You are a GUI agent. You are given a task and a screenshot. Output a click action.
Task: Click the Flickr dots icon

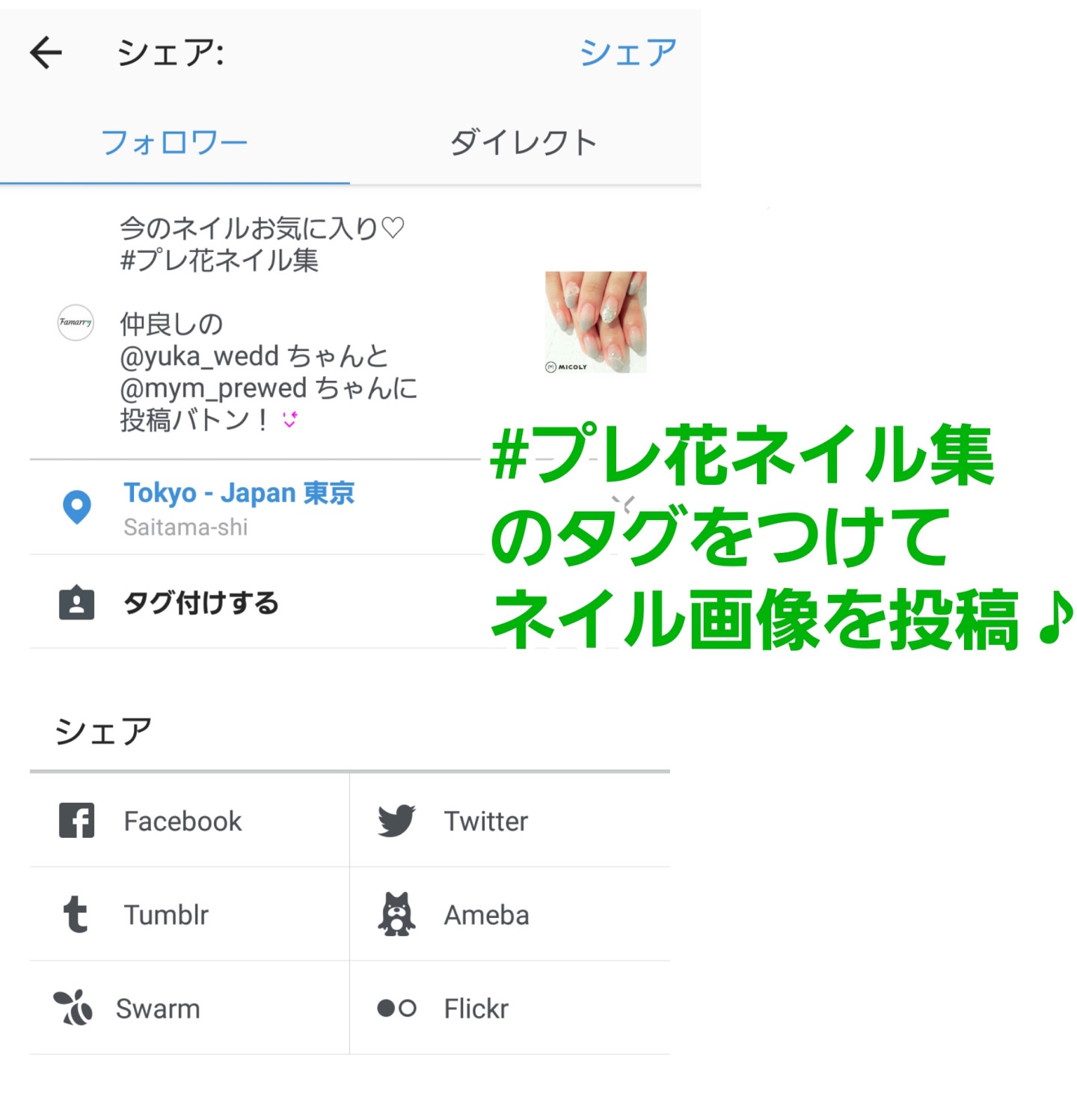tap(396, 1008)
